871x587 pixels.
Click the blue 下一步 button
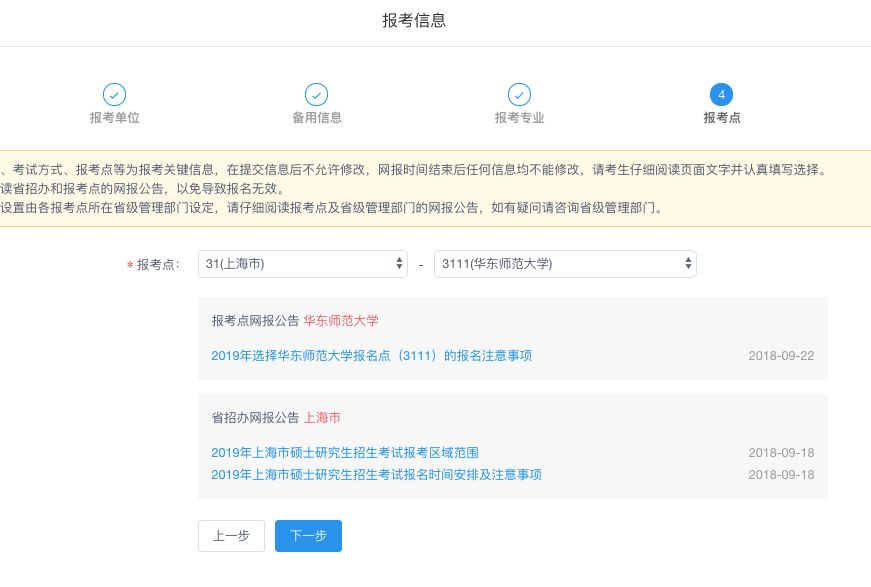coord(308,536)
